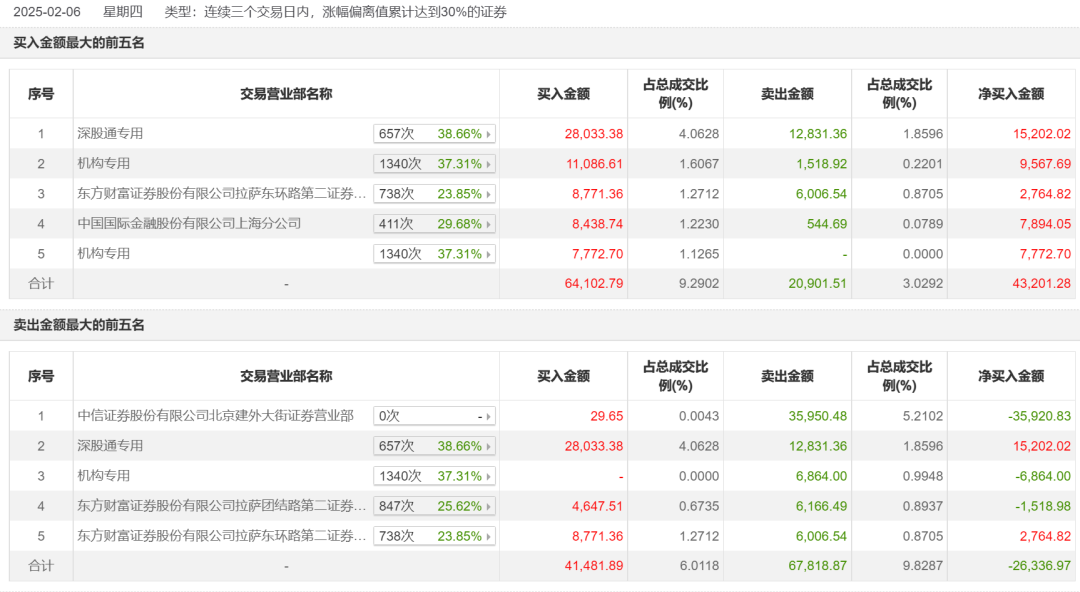Click the 2025-02-06 date text

tap(45, 12)
